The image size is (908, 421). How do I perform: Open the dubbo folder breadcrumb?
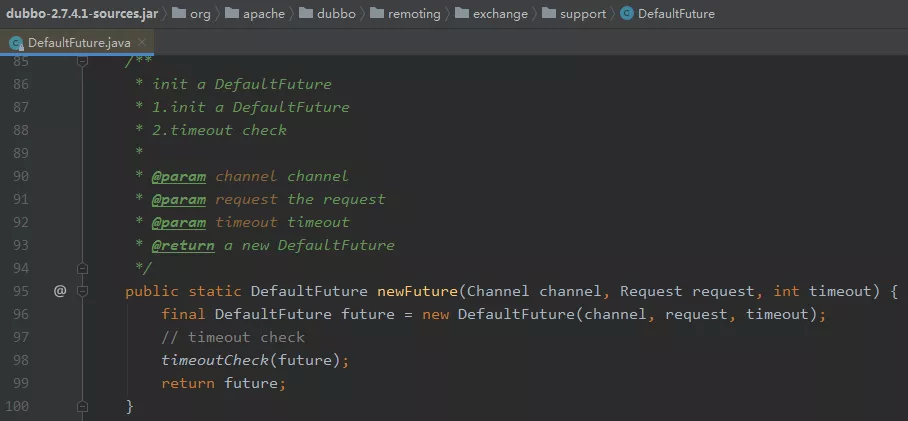click(x=328, y=13)
